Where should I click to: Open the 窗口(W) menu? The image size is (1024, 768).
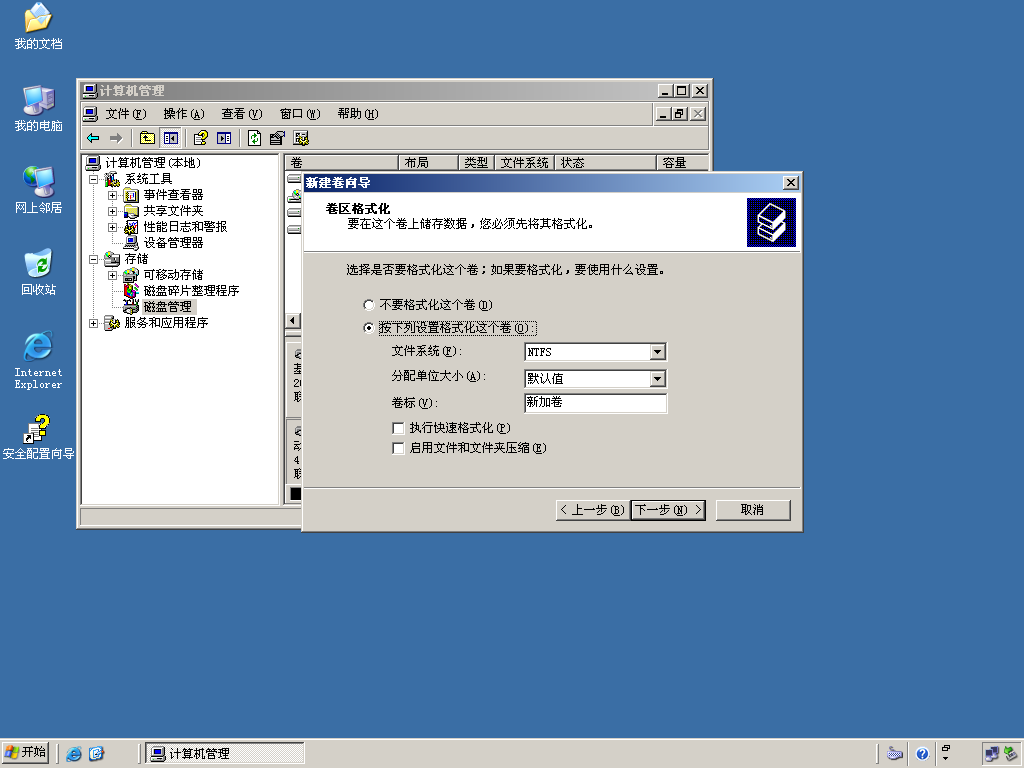tap(300, 114)
